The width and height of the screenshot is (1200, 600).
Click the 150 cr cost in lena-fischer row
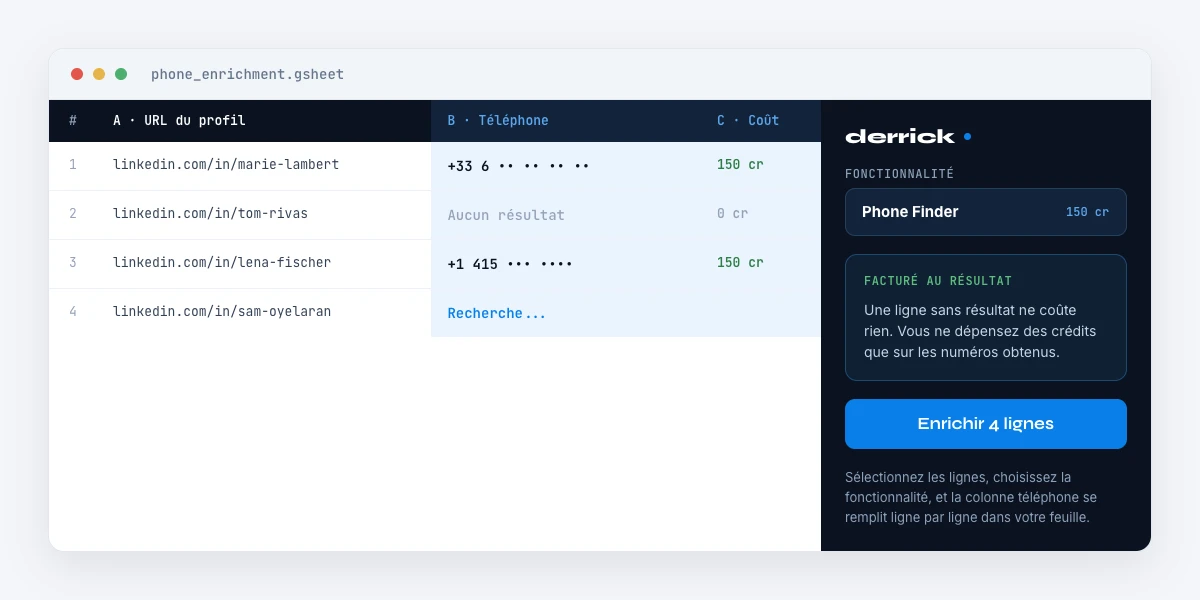point(740,262)
